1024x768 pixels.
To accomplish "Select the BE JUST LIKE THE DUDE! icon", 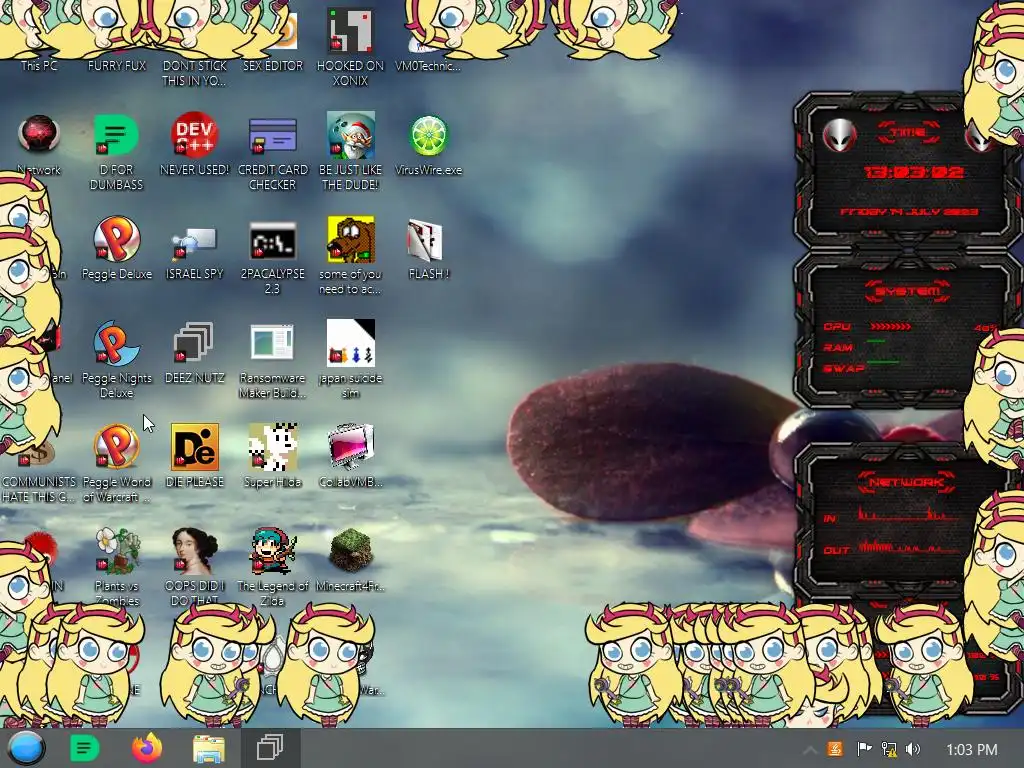I will pos(351,136).
